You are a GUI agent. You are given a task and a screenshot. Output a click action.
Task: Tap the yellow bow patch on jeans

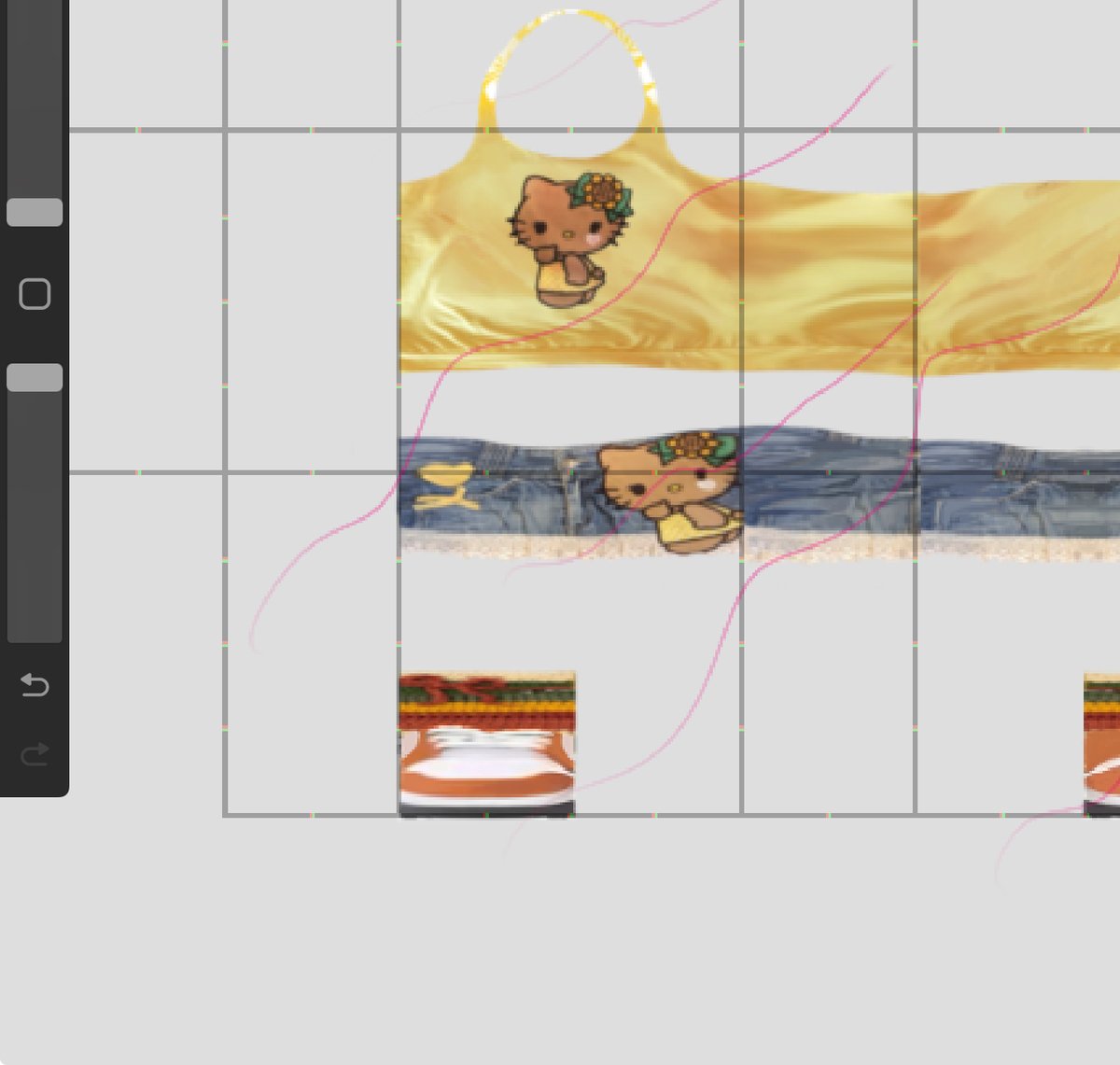pos(449,487)
